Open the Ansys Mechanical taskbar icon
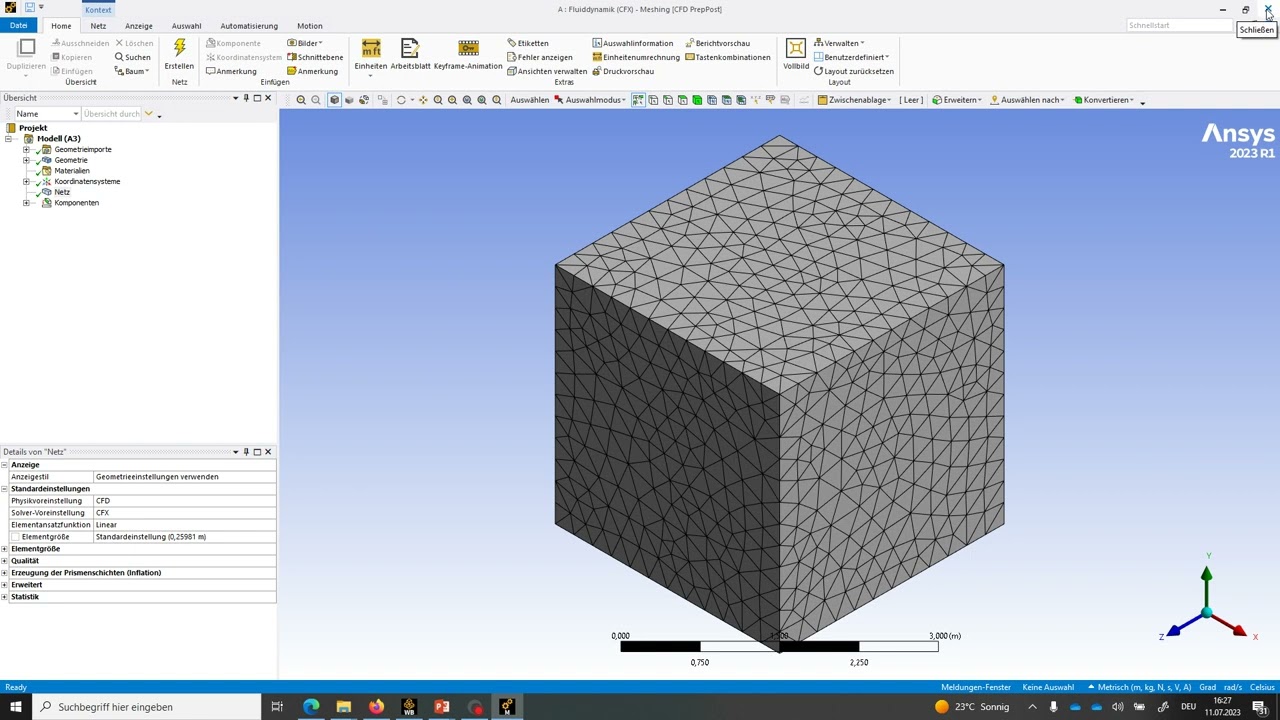1280x720 pixels. pos(507,707)
